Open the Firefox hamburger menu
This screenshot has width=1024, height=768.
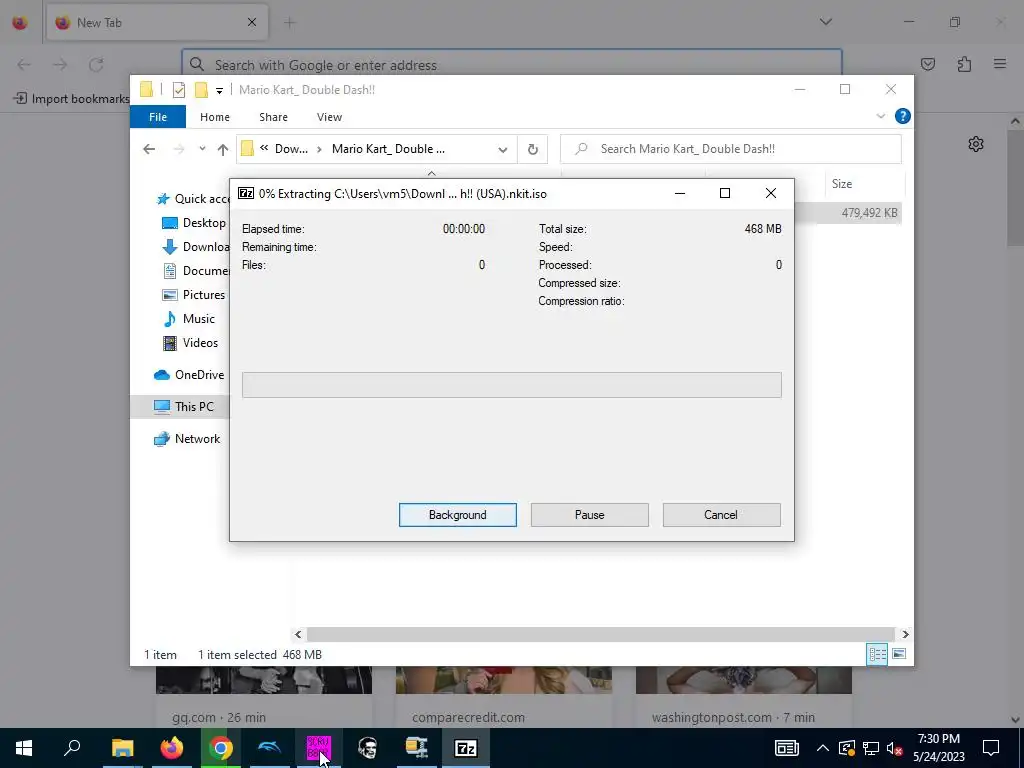click(1000, 64)
